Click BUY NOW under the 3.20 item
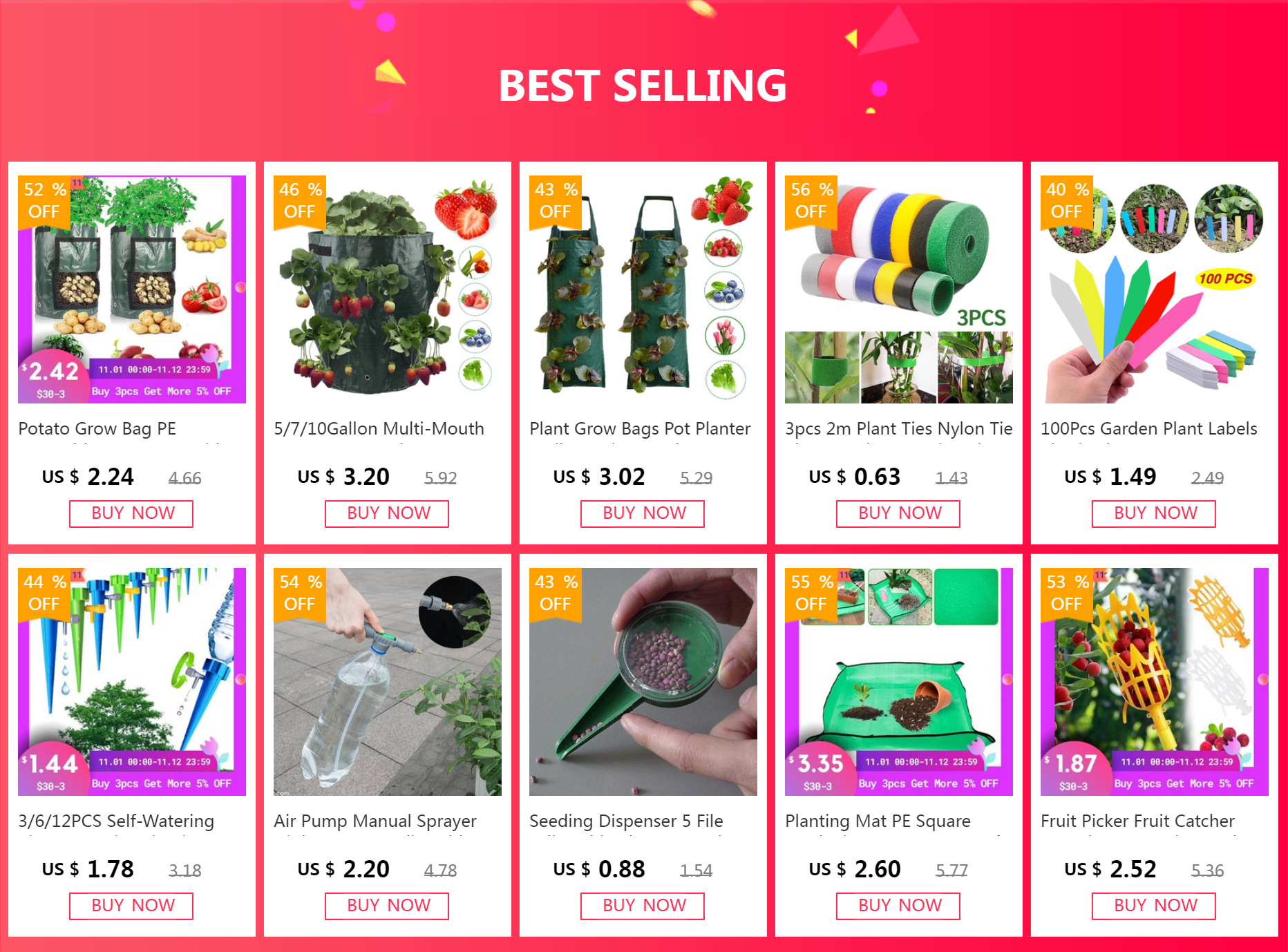 click(x=387, y=514)
